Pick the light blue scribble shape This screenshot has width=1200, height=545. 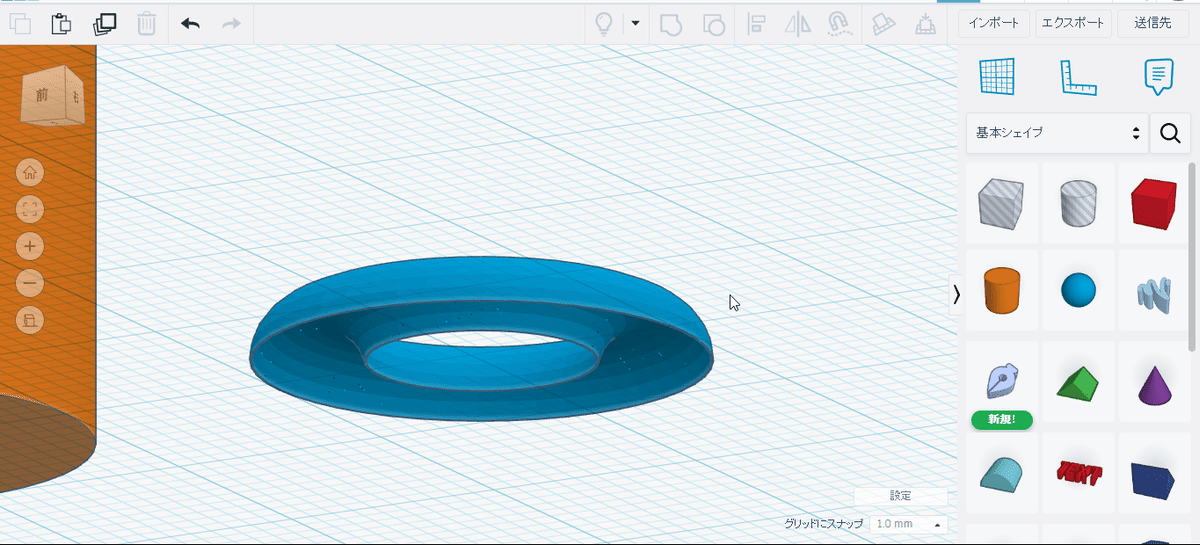pyautogui.click(x=1154, y=292)
